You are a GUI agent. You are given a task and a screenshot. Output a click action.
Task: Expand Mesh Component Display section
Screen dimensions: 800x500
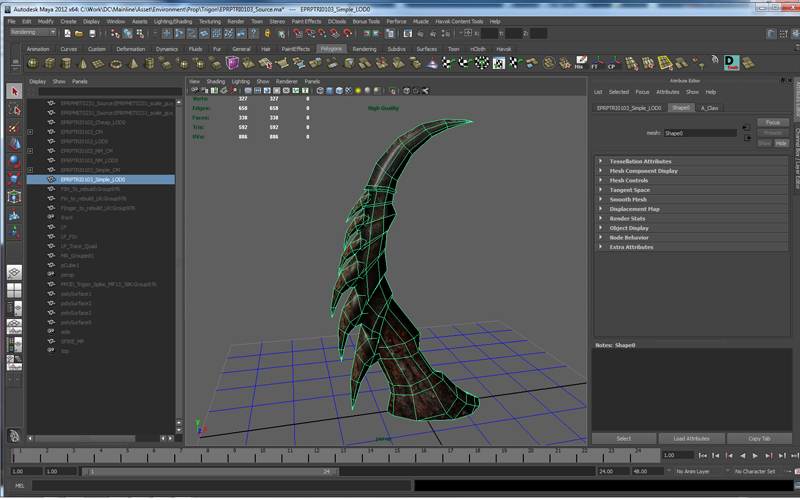point(600,171)
